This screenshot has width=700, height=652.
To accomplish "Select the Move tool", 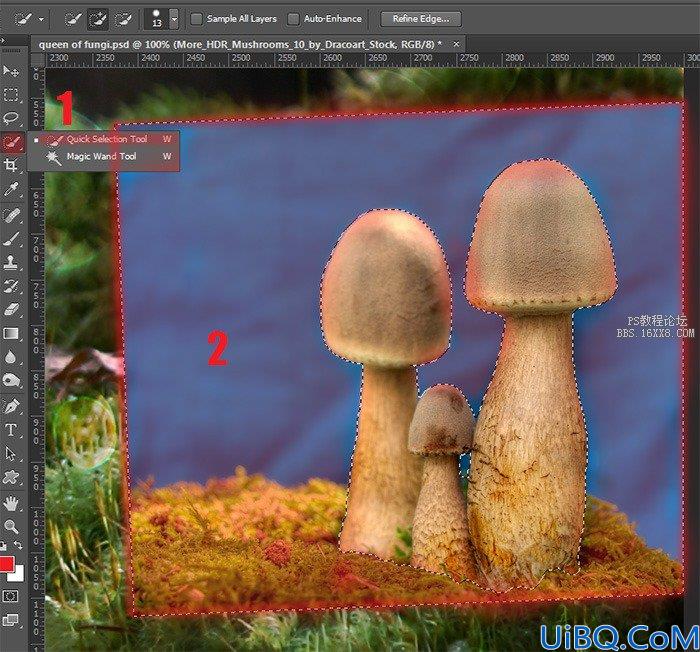I will pyautogui.click(x=11, y=71).
